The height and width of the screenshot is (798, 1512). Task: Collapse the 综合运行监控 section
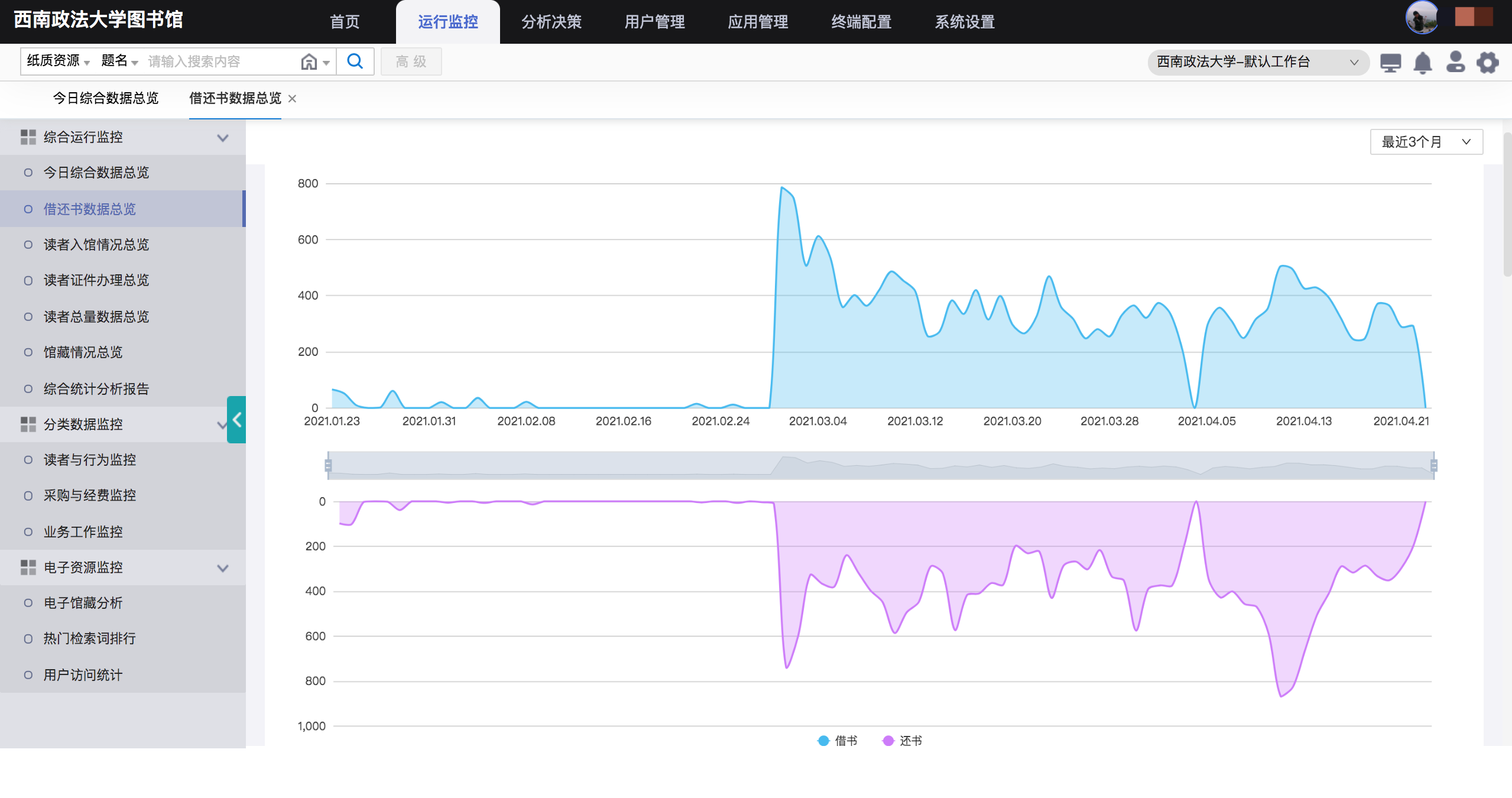(x=222, y=138)
